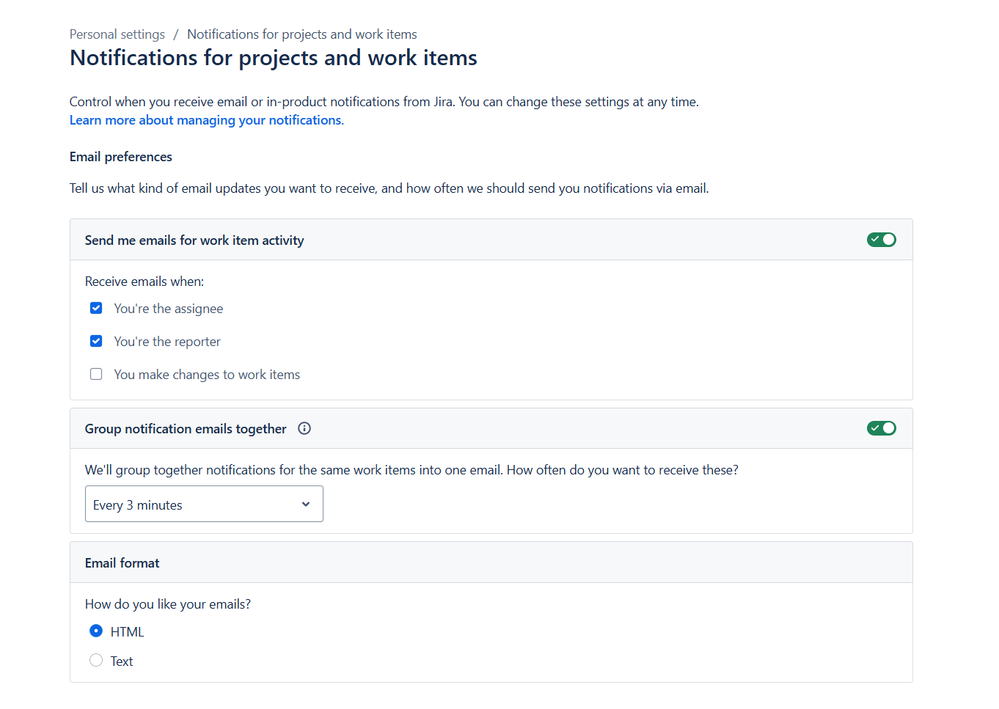This screenshot has height=709, width=999.
Task: Click the Group notification emails together heading text
Action: 185,429
